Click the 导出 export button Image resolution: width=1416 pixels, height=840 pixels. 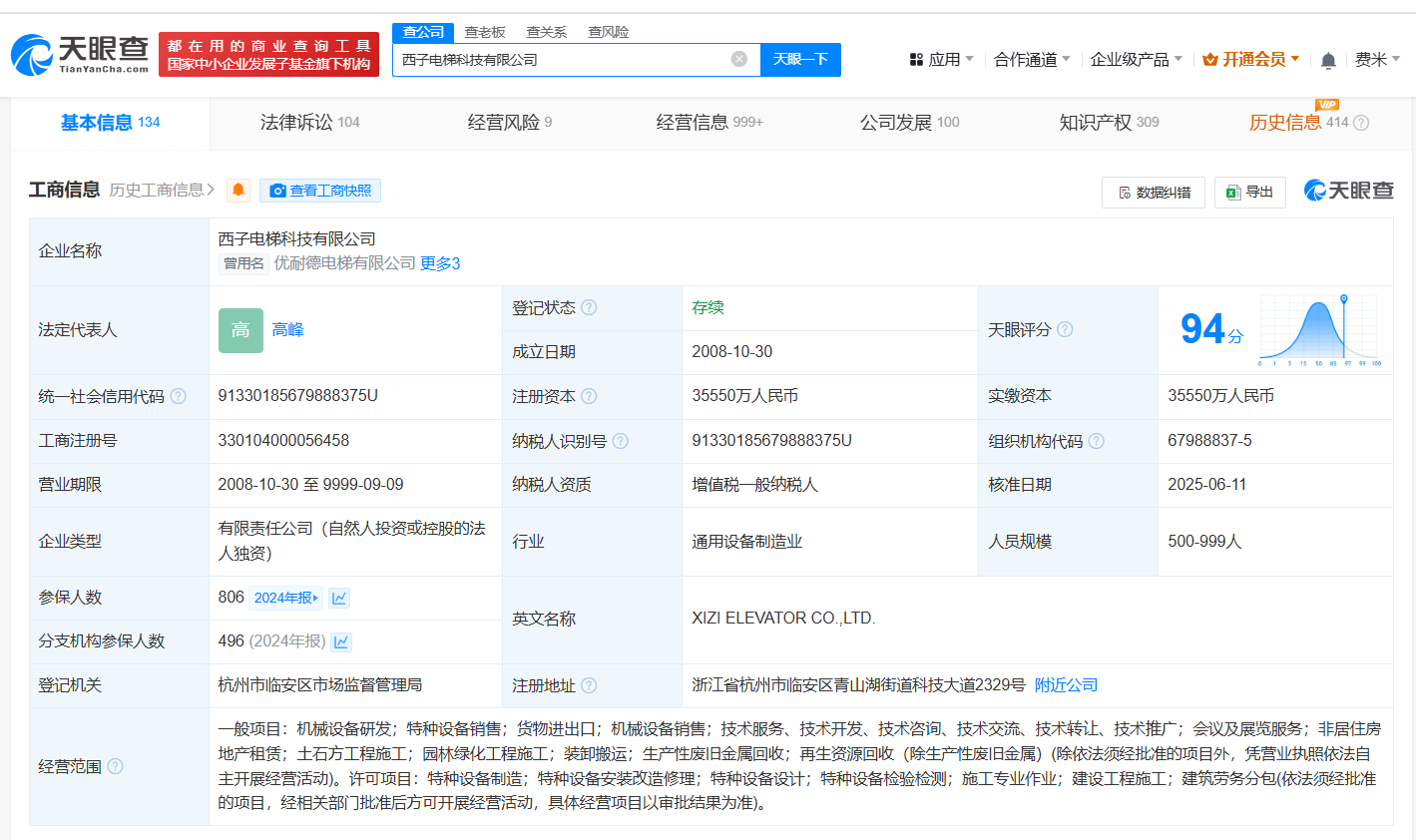1249,192
